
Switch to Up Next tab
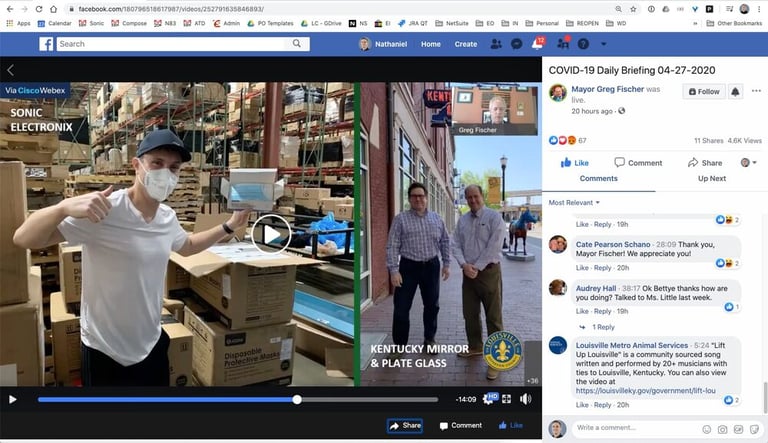712,179
